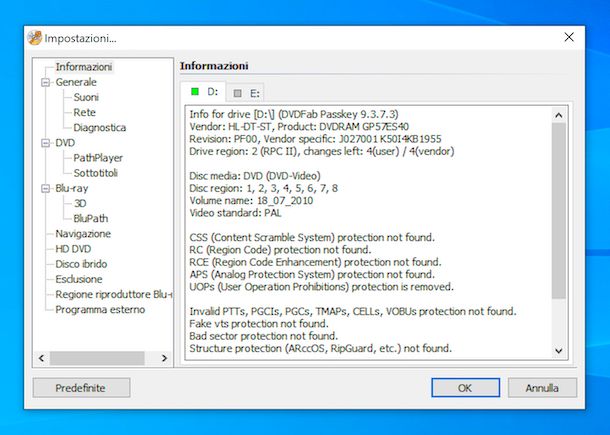Collapse the Blu-ray tree node
The width and height of the screenshot is (610, 435).
coord(46,188)
